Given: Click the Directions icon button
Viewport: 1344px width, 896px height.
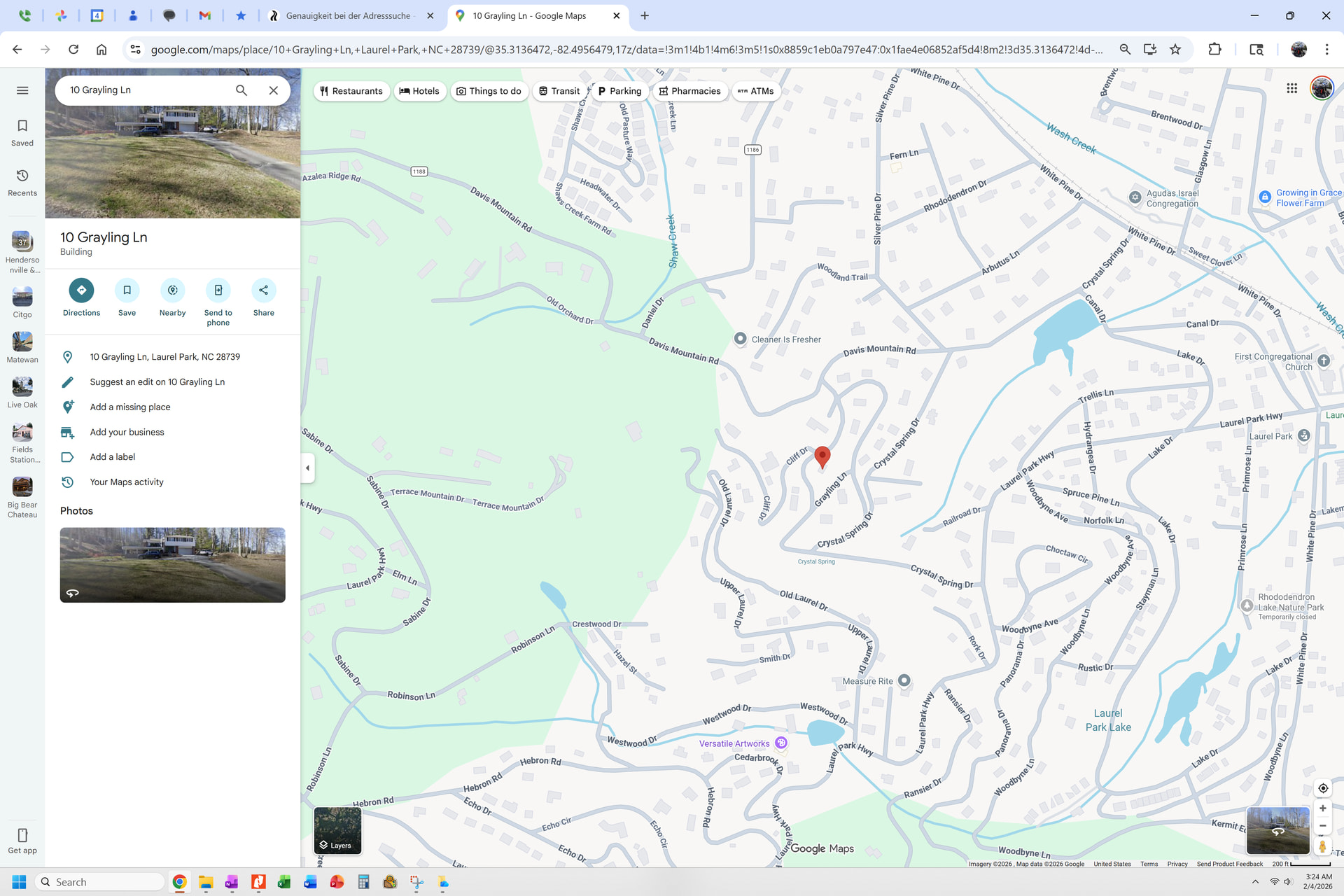Looking at the screenshot, I should click(x=81, y=290).
